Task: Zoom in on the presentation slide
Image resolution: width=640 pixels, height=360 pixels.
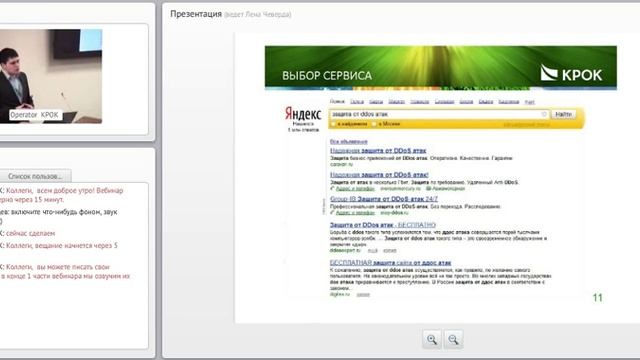Action: click(x=432, y=339)
